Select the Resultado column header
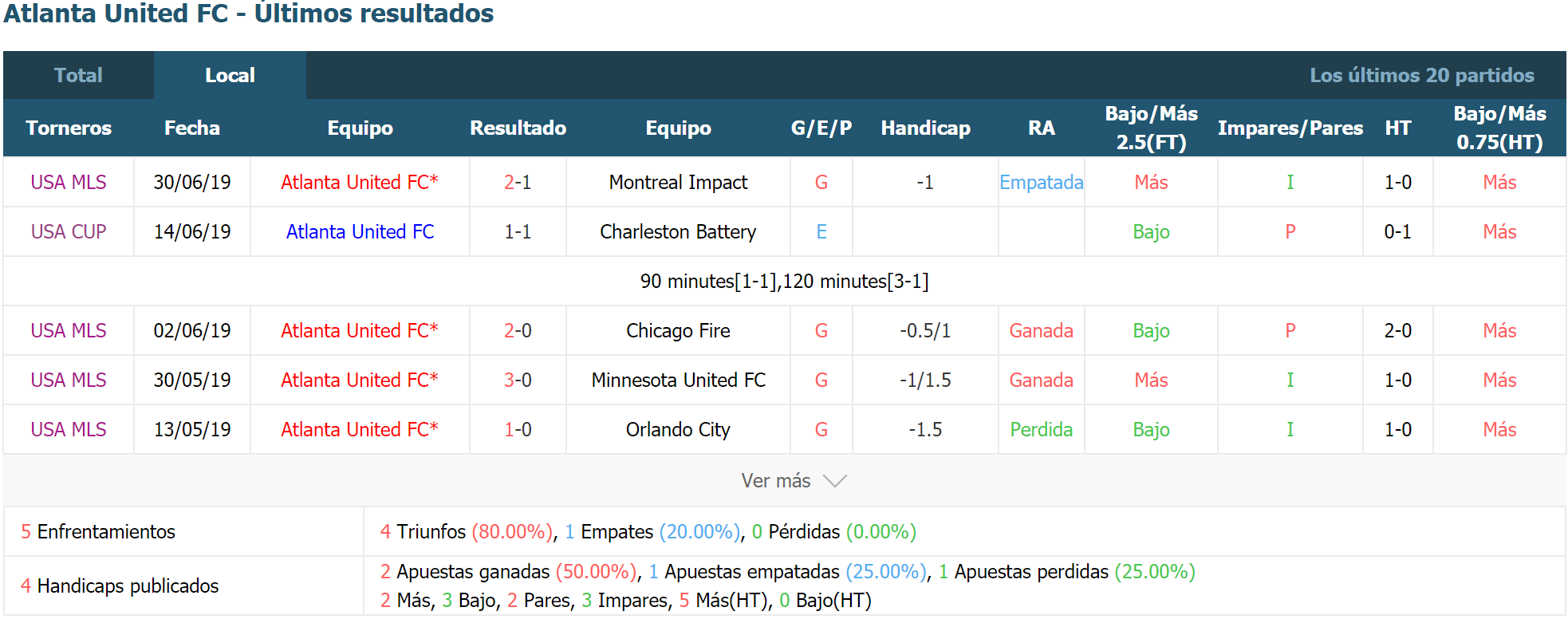The height and width of the screenshot is (623, 1568). click(x=518, y=128)
